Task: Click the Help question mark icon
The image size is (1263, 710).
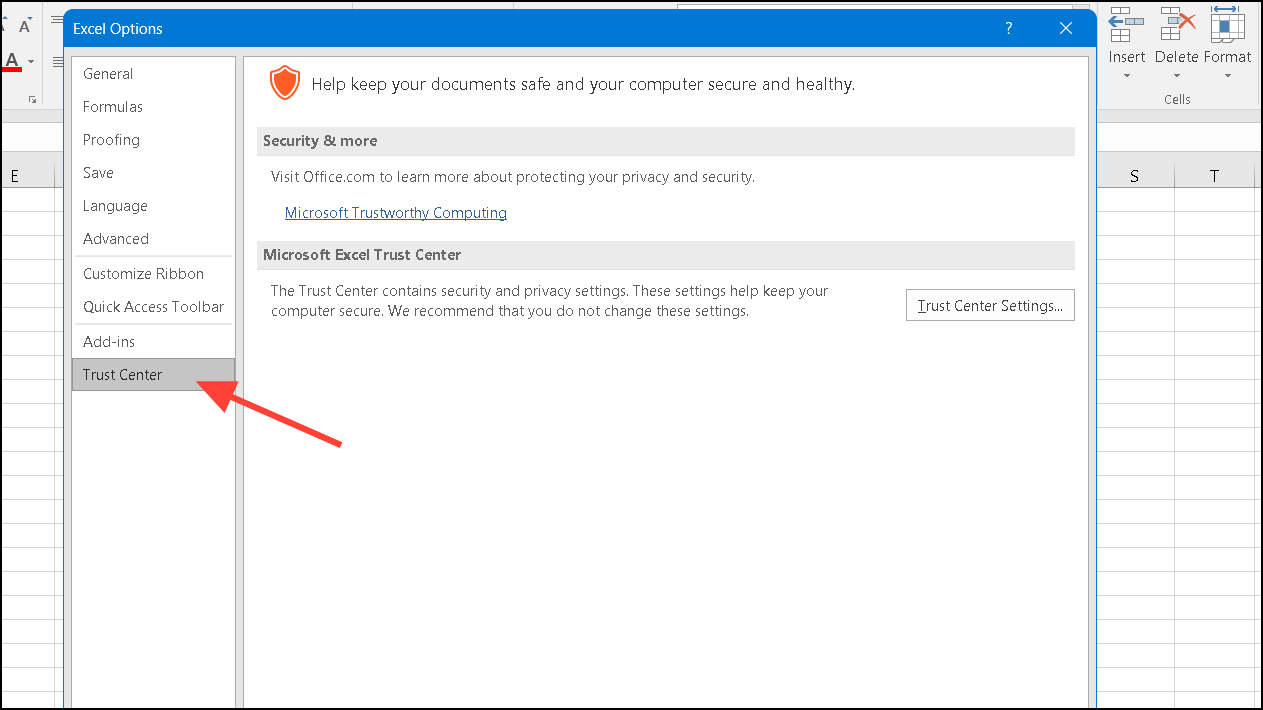Action: (1009, 29)
